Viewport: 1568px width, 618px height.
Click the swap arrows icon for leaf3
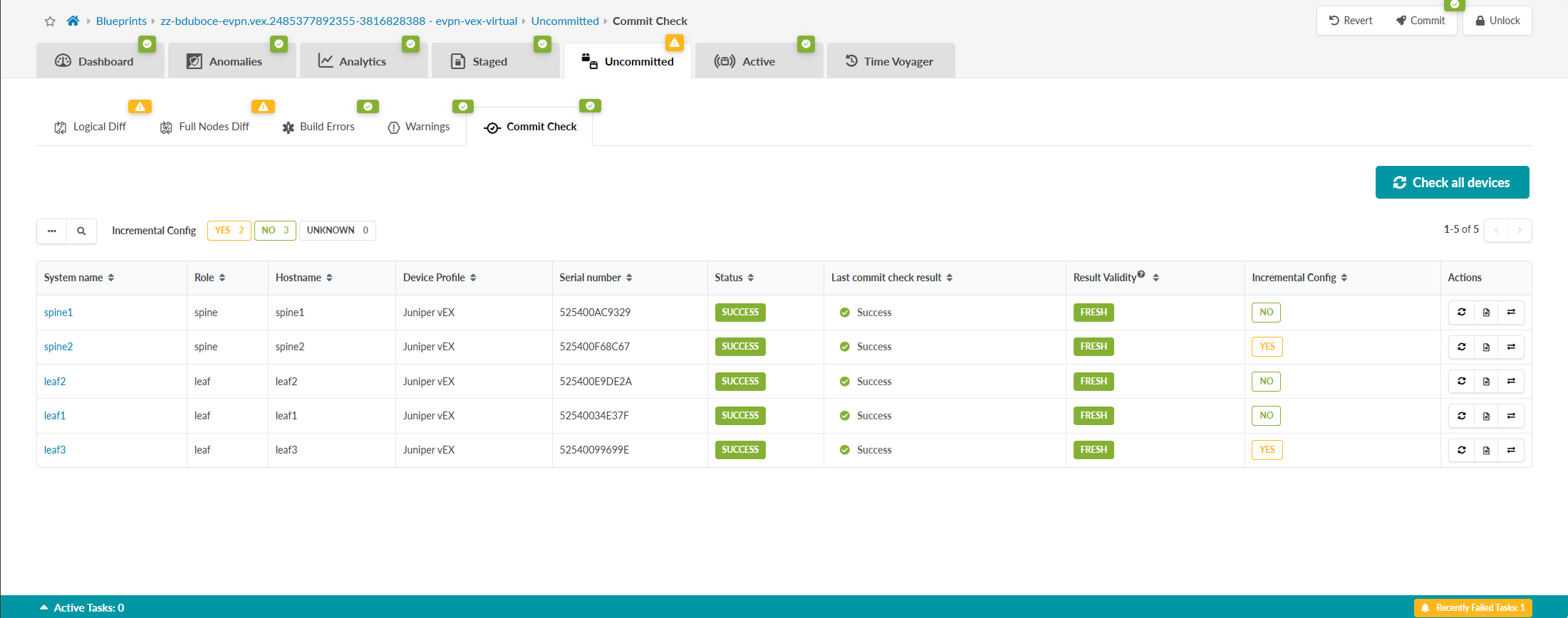click(x=1511, y=450)
